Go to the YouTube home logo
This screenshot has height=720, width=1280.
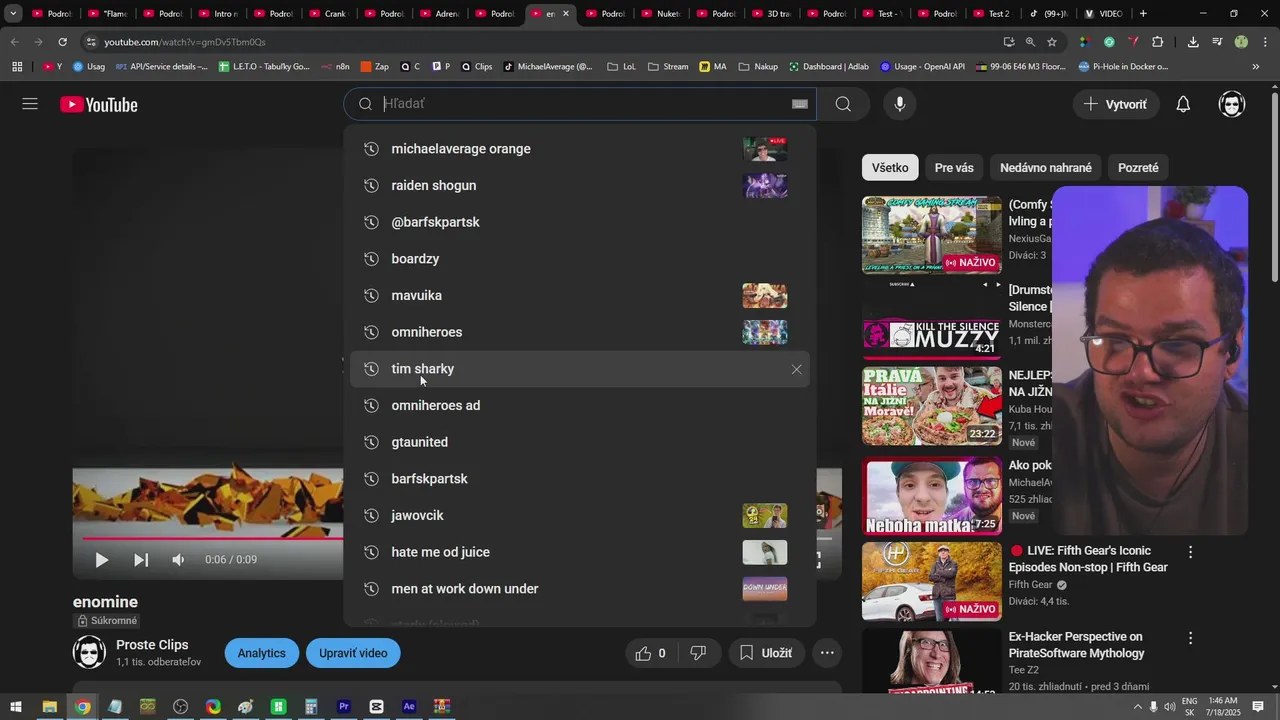point(98,104)
